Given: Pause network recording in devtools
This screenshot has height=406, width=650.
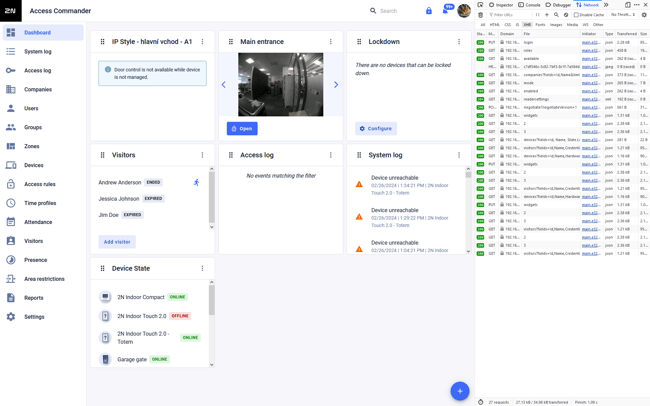Looking at the screenshot, I should (537, 15).
